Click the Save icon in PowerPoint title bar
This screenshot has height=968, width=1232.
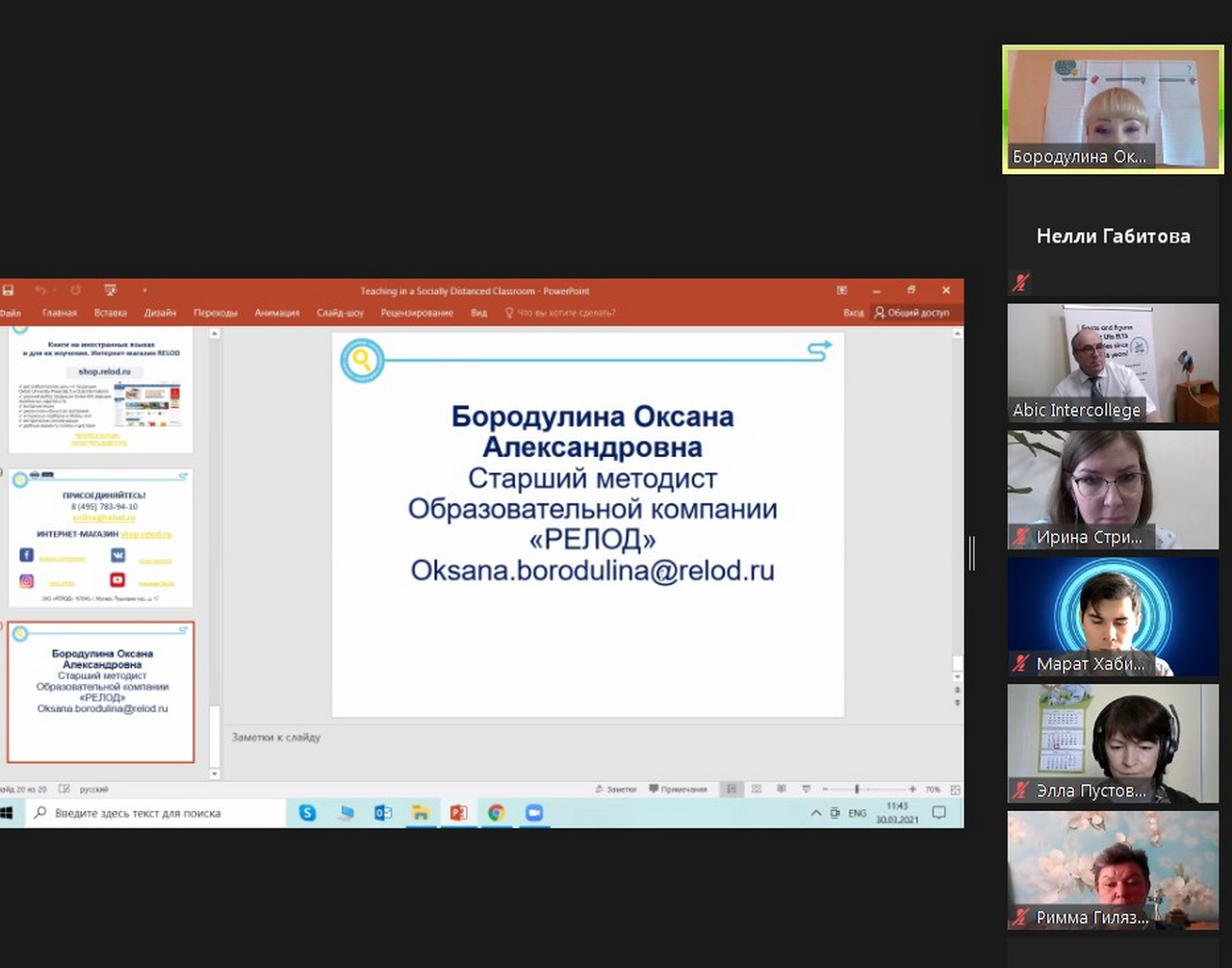8,291
